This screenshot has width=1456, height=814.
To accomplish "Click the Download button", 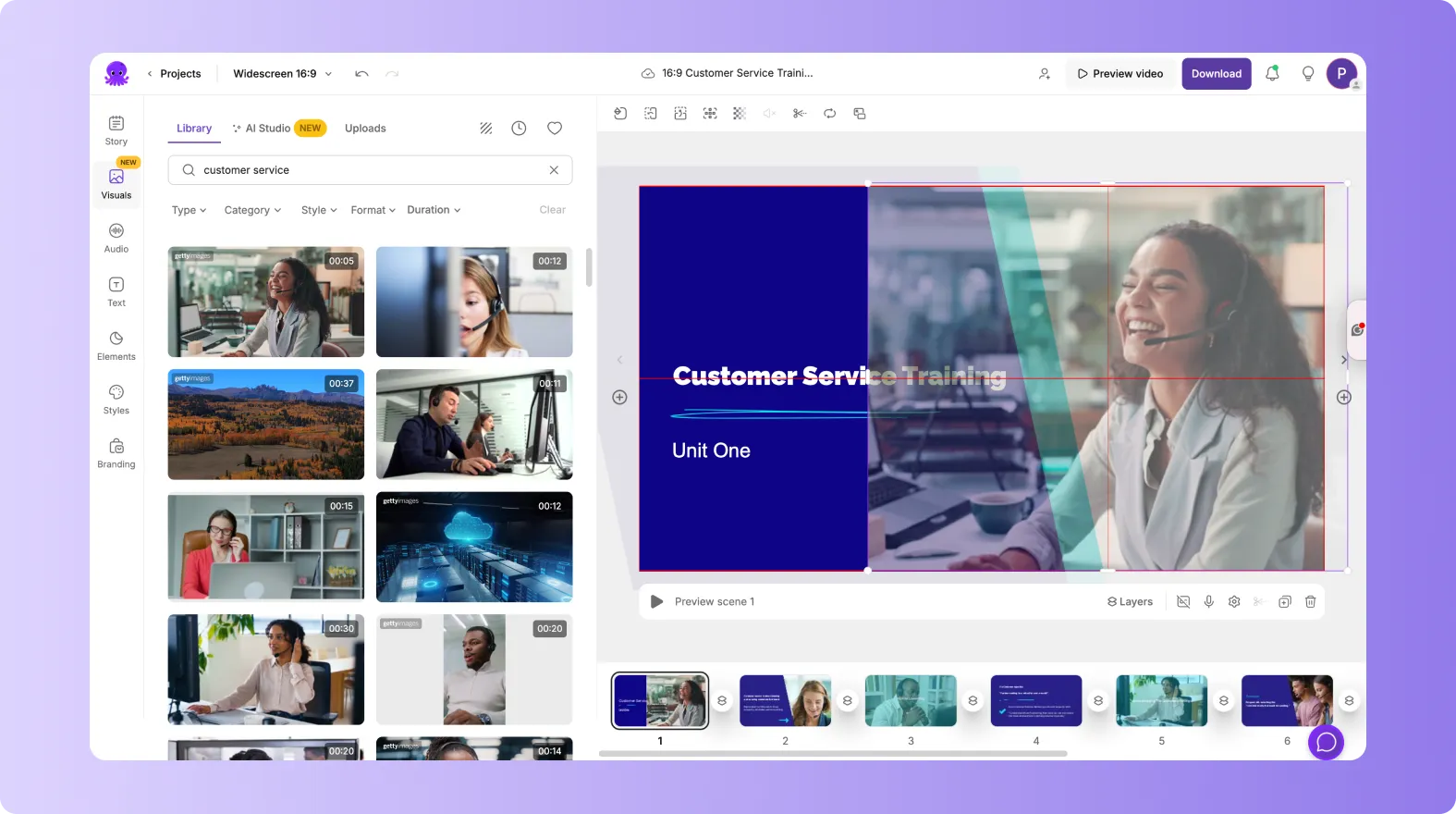I will click(x=1216, y=74).
